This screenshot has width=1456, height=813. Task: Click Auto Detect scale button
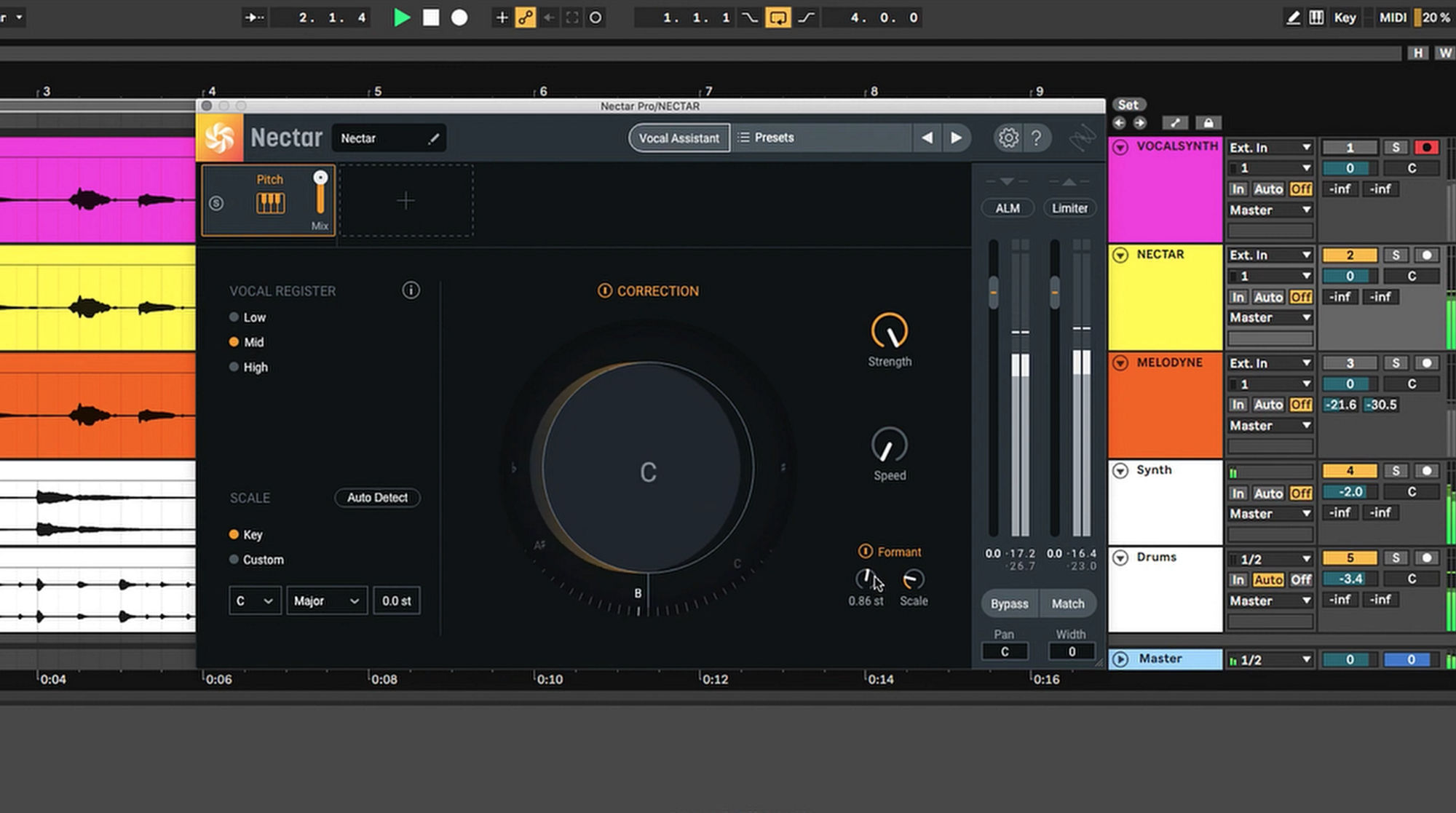pyautogui.click(x=377, y=498)
